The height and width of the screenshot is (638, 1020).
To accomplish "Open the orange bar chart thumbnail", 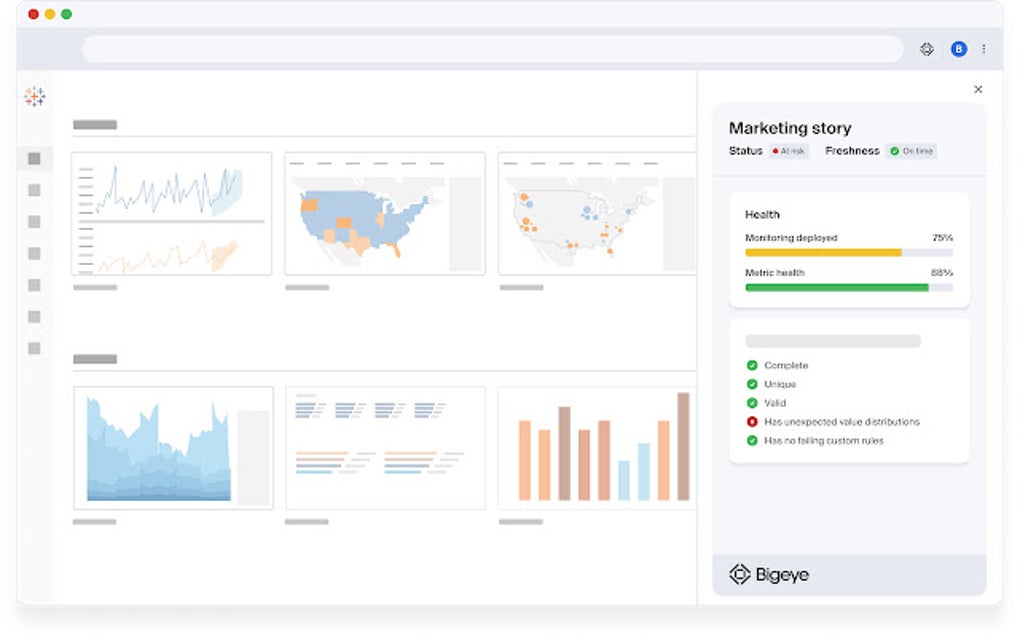I will coord(597,447).
